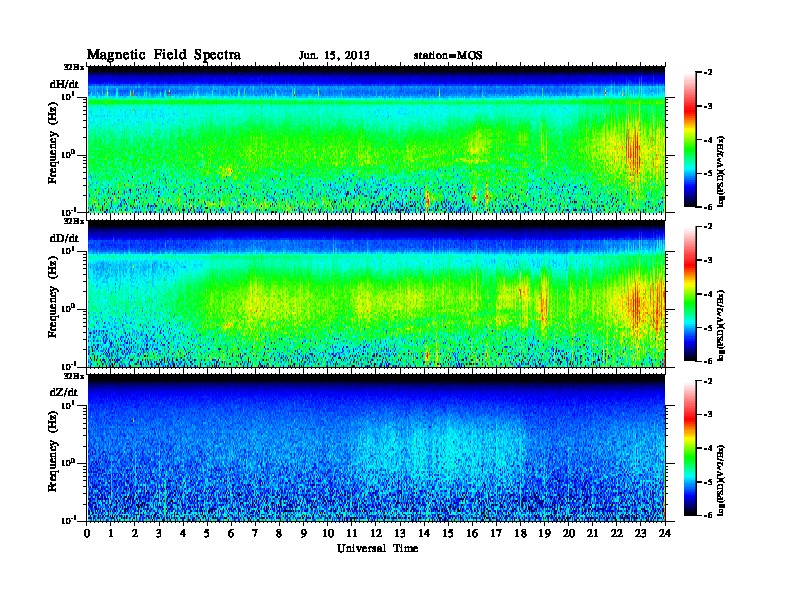792x612 pixels.
Task: Click the "station=MOS" label
Action: click(x=448, y=56)
